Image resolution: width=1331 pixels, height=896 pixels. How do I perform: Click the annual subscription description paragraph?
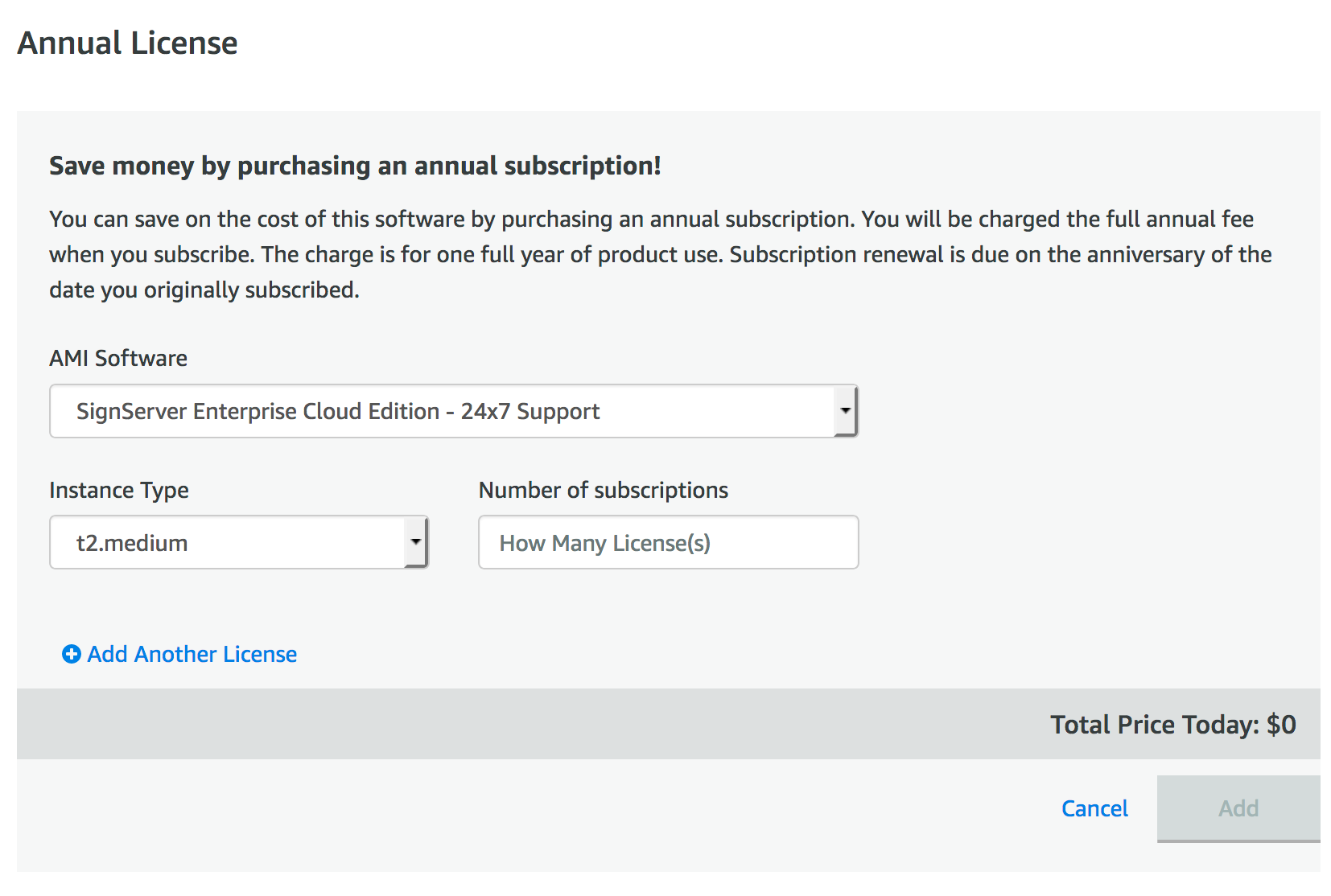coord(660,254)
